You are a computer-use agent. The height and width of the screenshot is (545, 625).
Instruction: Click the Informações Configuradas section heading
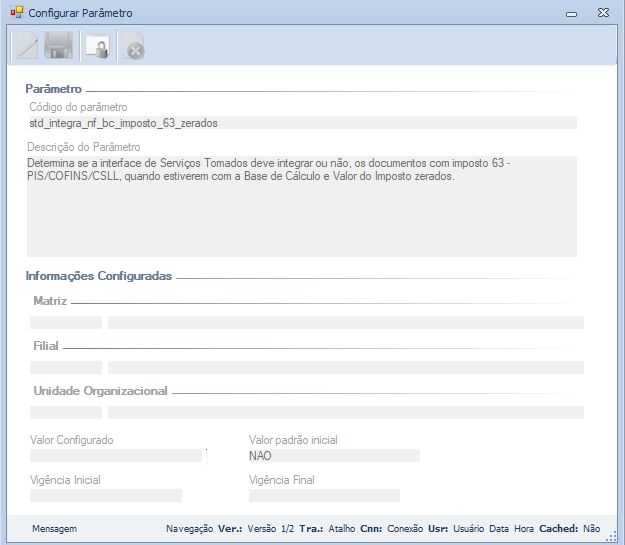tap(98, 276)
